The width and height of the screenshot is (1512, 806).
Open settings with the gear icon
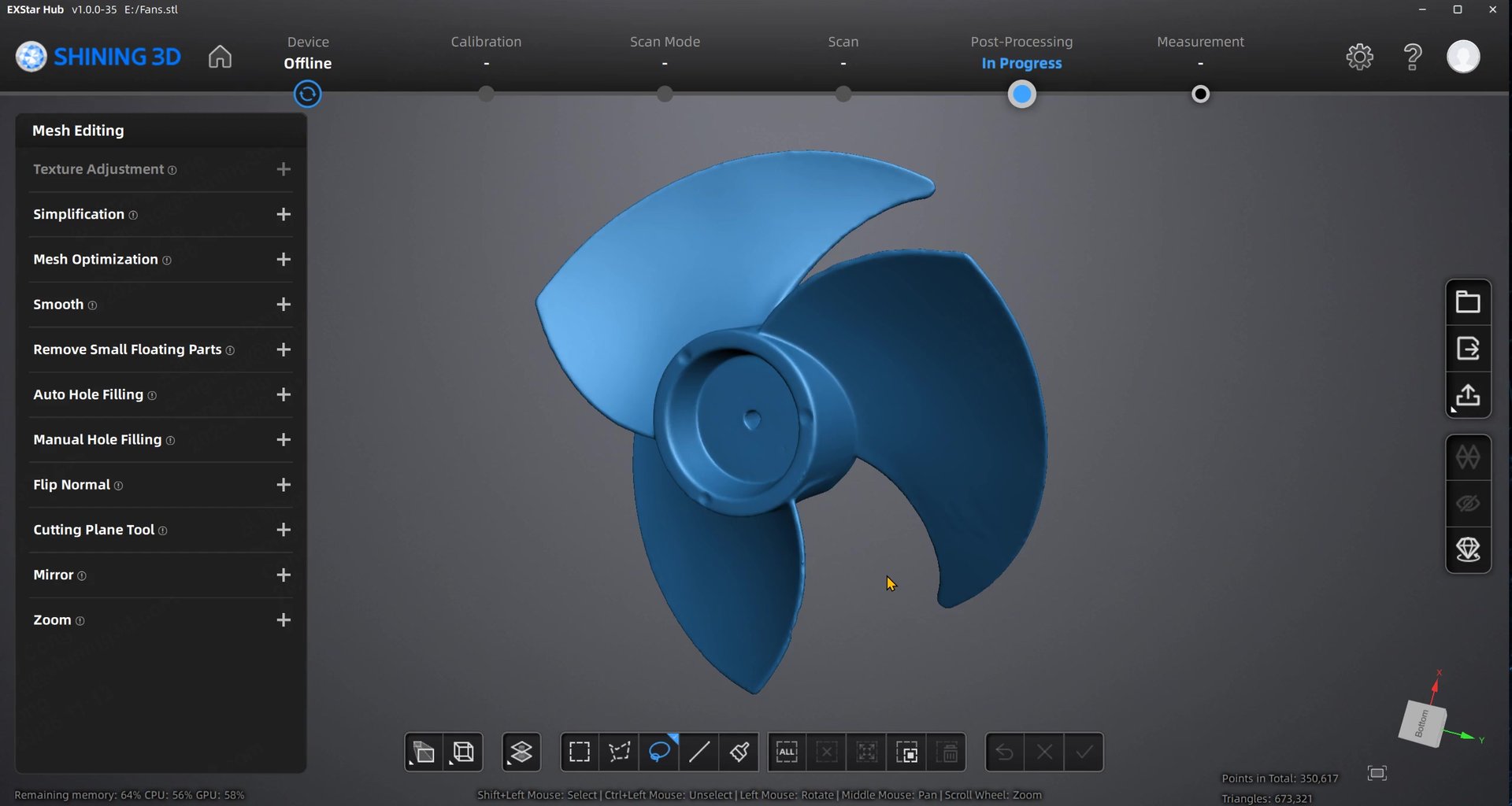coord(1359,57)
